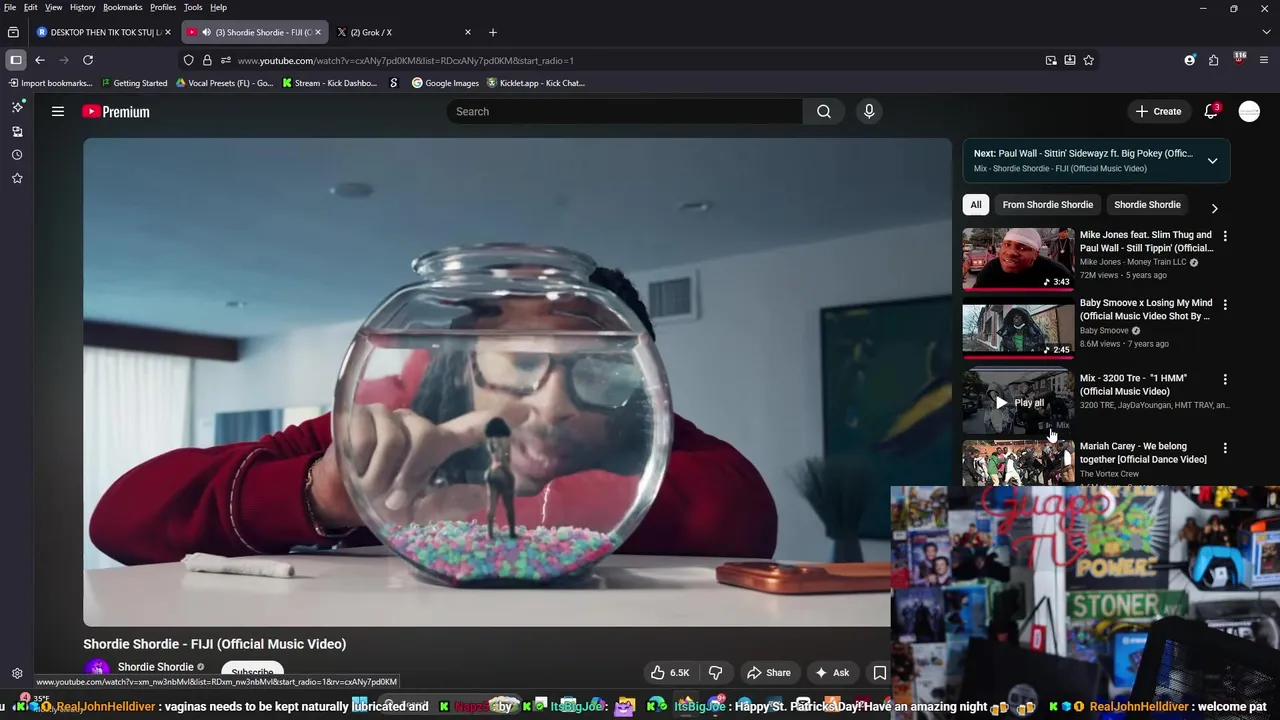Screen dimensions: 1280x720
Task: Open the Google Images bookmark
Action: tap(445, 83)
